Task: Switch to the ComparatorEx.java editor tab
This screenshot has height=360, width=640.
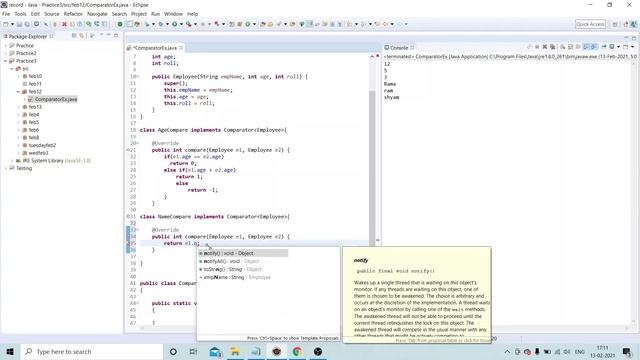Action: click(x=155, y=48)
